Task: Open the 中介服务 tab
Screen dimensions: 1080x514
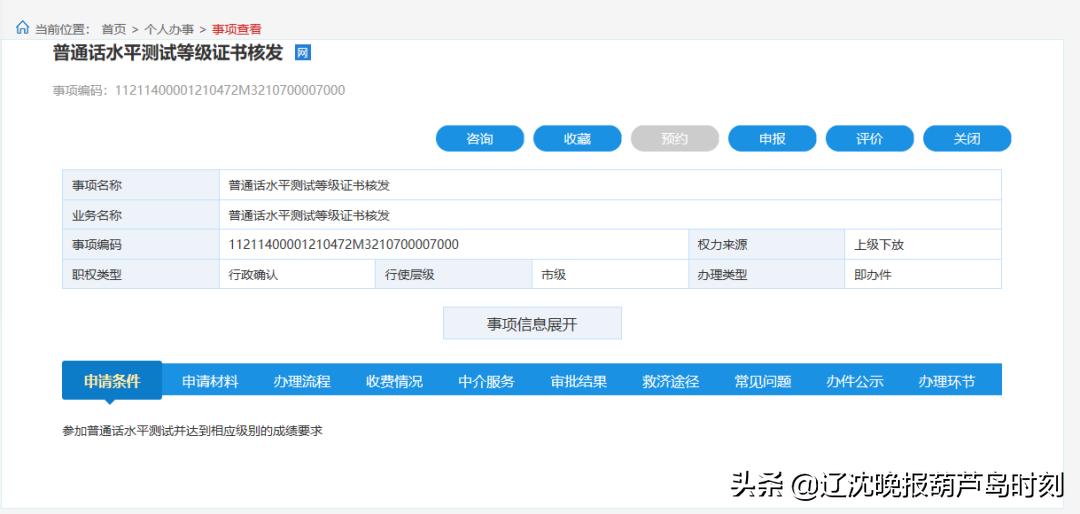Action: point(486,381)
